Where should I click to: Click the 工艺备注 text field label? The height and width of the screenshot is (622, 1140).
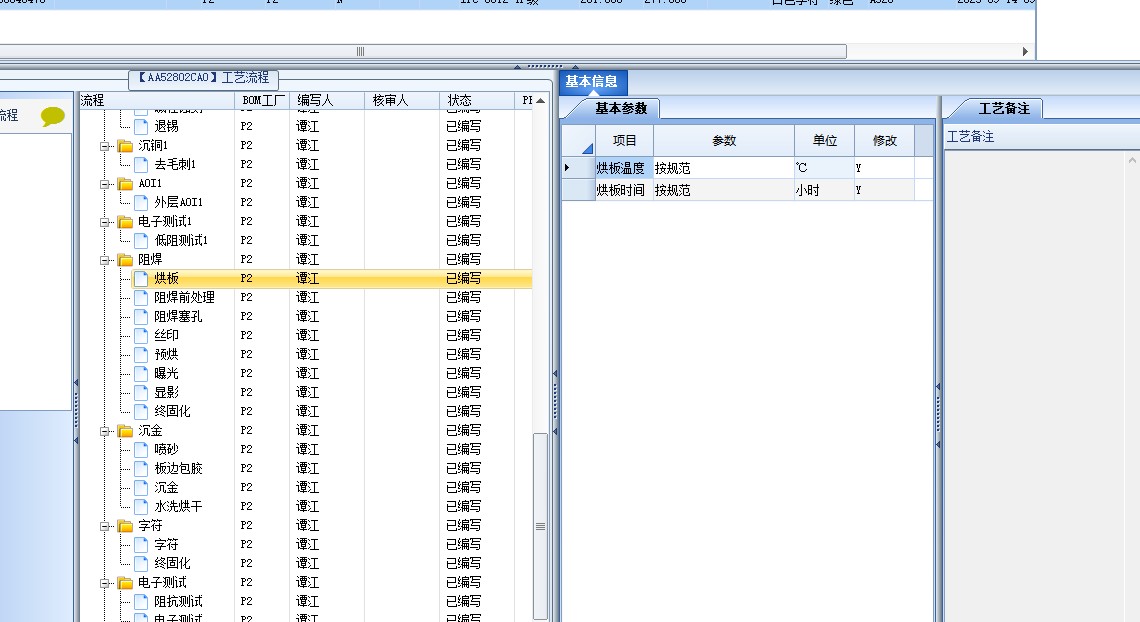970,137
